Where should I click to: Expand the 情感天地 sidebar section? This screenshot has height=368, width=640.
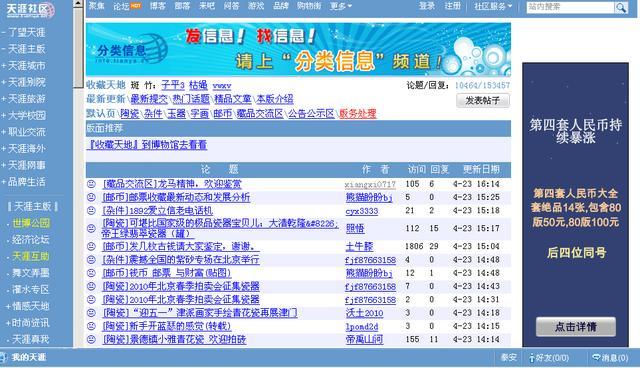(27, 306)
